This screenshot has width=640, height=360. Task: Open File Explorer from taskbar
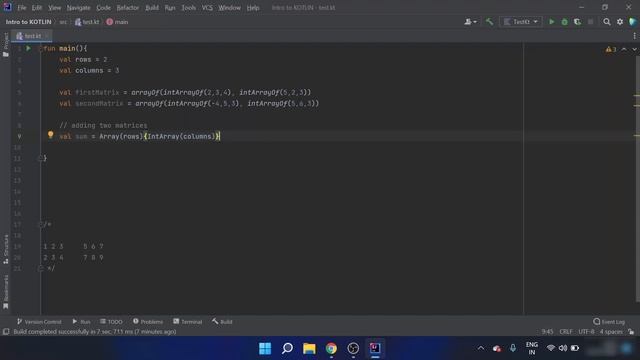pos(309,348)
